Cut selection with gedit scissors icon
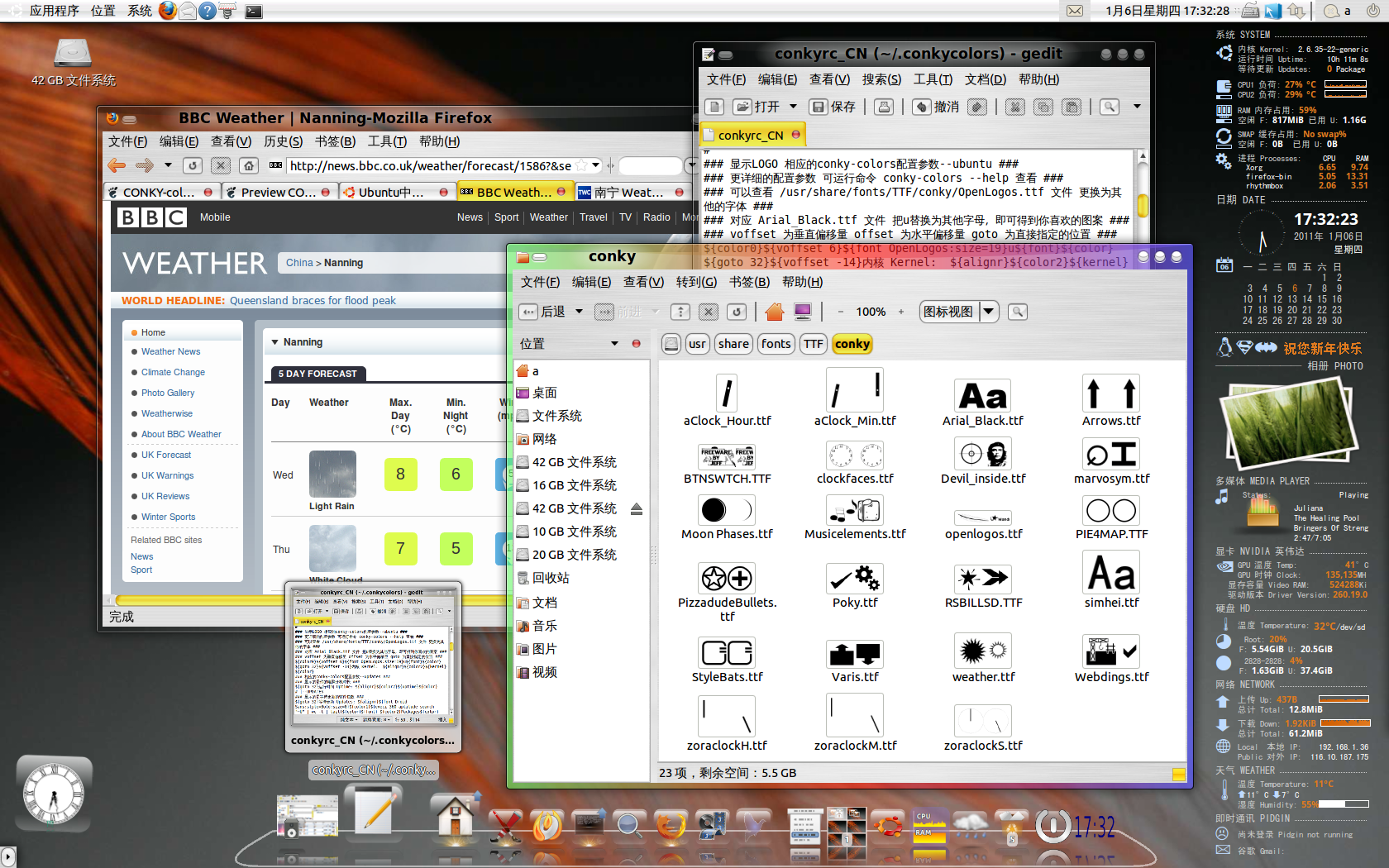1389x868 pixels. tap(1015, 107)
